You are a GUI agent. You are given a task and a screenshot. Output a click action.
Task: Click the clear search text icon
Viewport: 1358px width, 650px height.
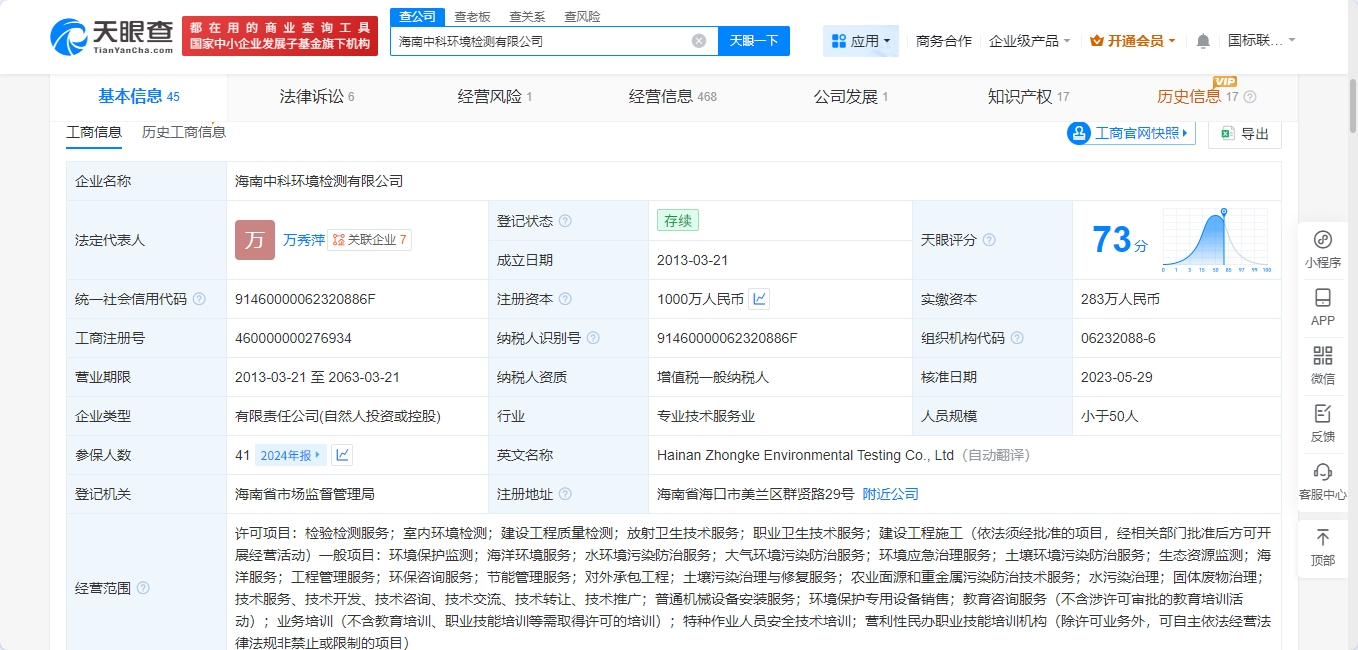[699, 41]
